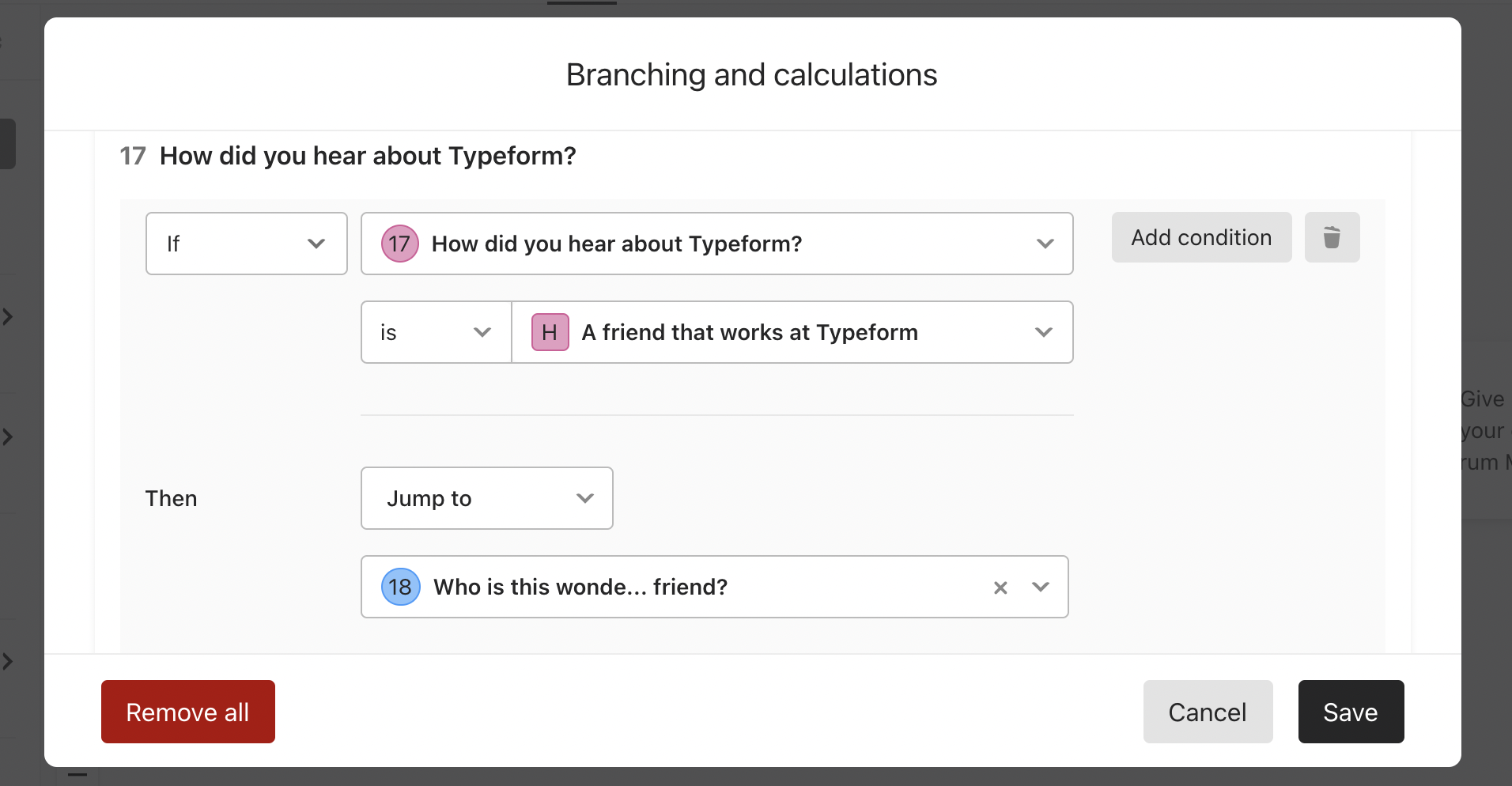Click the 'How did you hear about Typeform?' heading

pos(368,156)
